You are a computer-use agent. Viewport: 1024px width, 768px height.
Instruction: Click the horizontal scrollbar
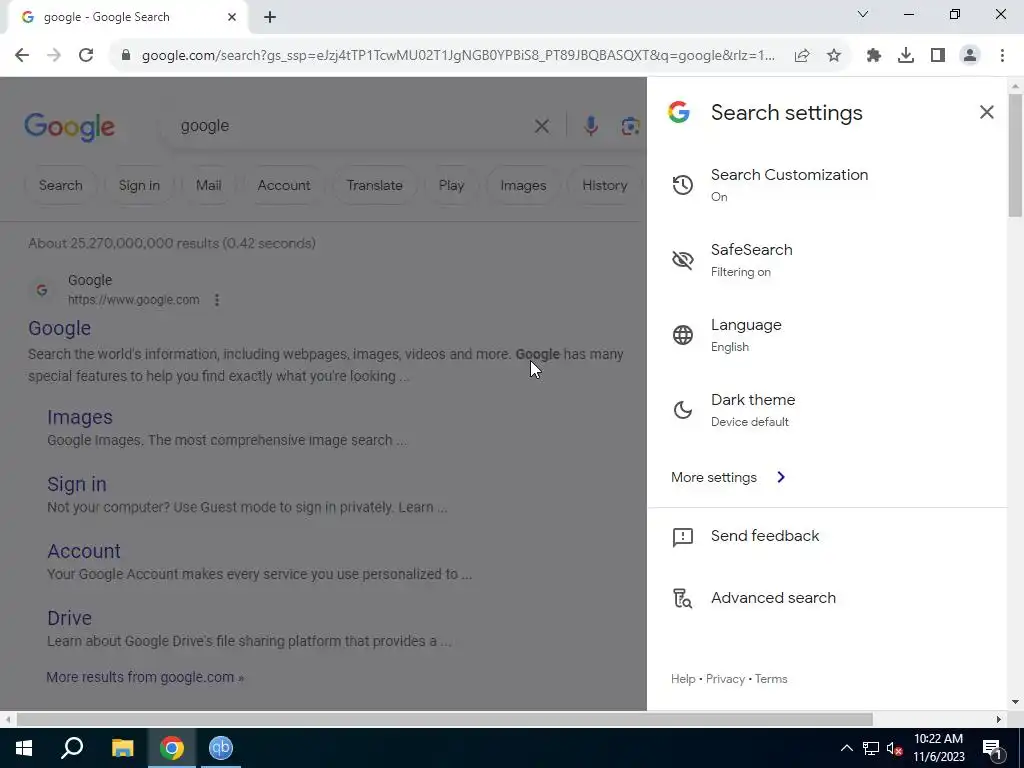pos(444,720)
